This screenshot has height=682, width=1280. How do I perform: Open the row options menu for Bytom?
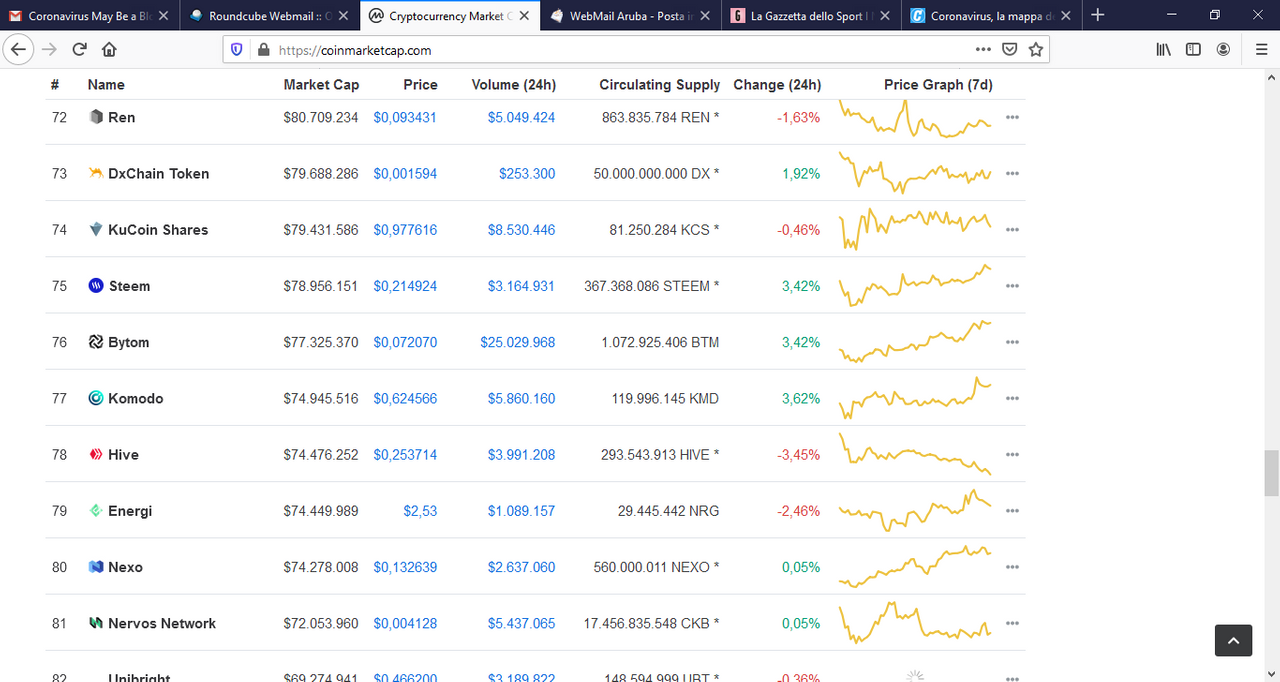pos(1012,342)
